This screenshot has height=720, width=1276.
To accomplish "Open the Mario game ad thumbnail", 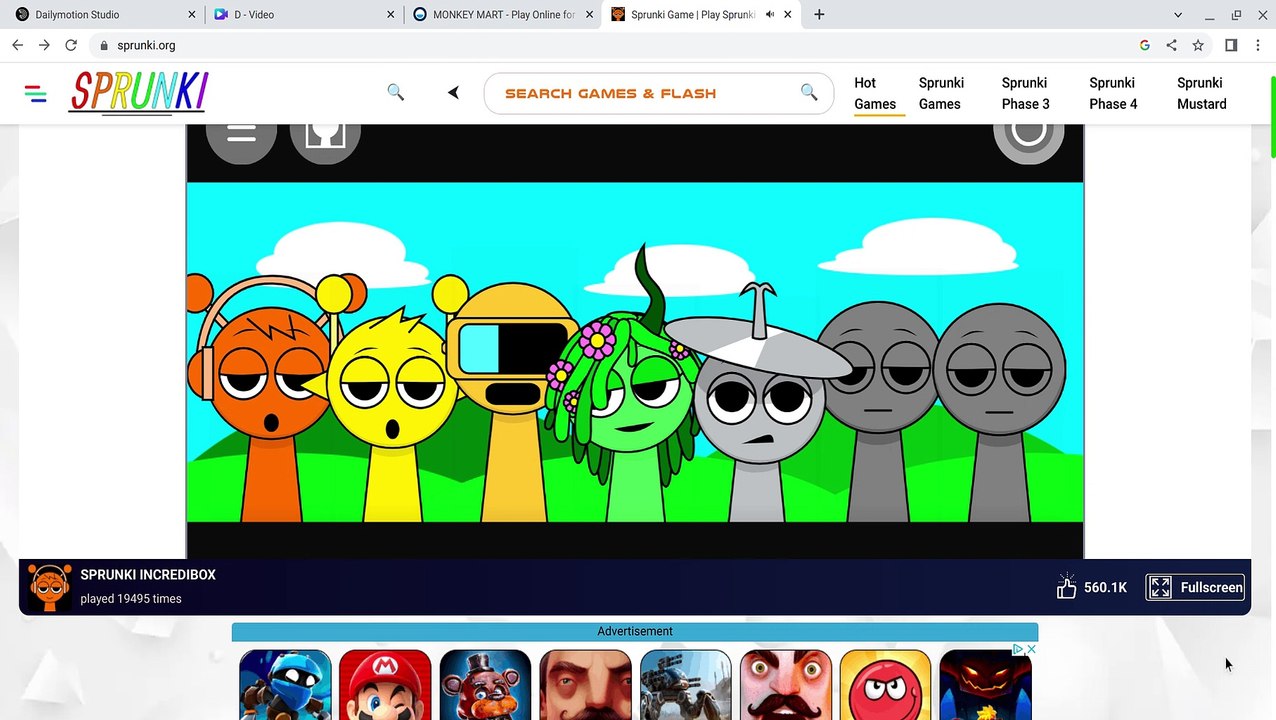I will (x=385, y=685).
